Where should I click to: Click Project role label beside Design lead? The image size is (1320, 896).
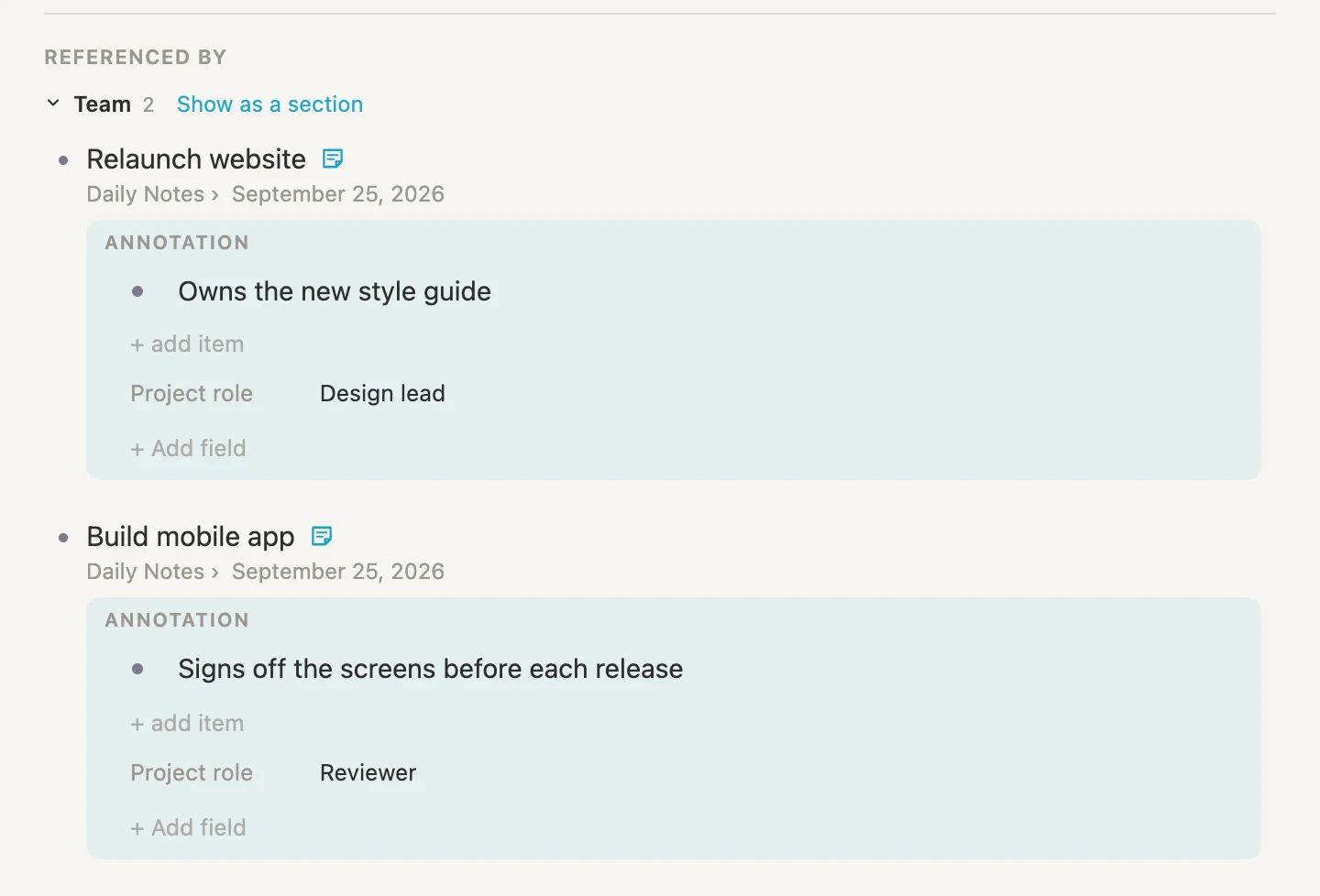coord(192,394)
